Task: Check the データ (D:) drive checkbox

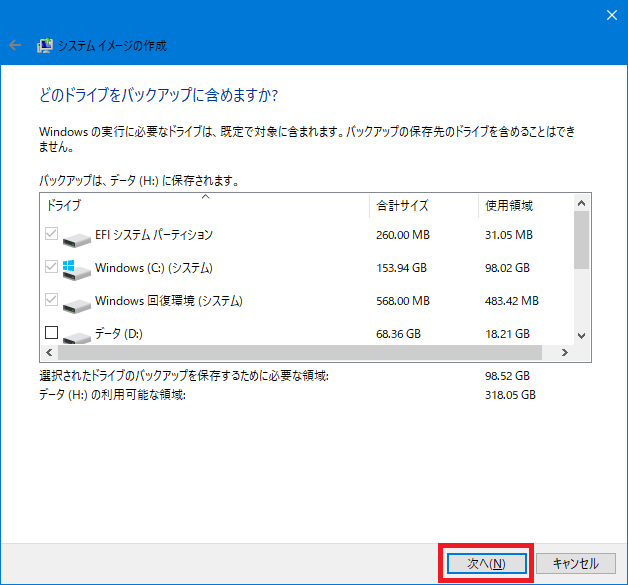Action: (x=51, y=332)
